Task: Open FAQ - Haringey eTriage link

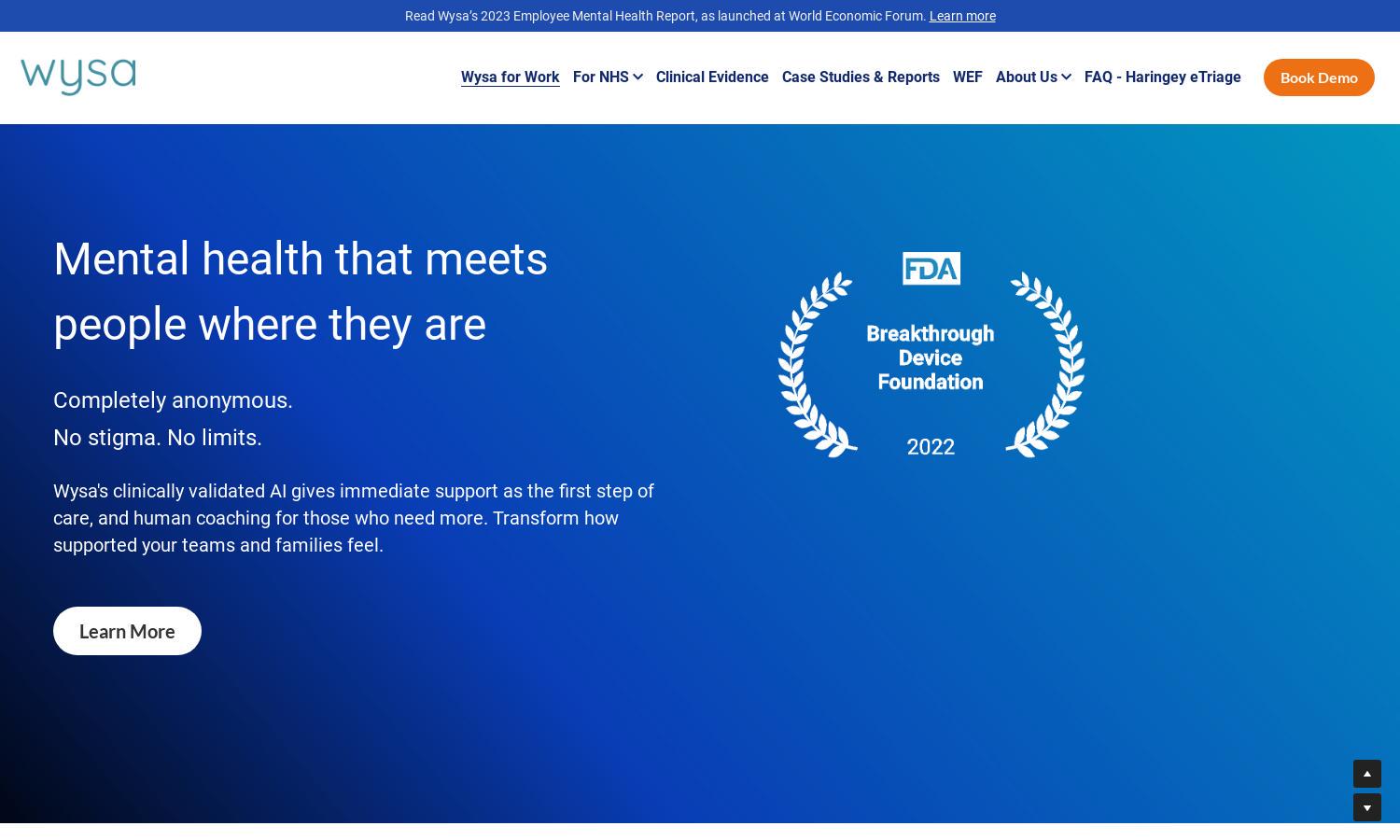Action: coord(1162,77)
